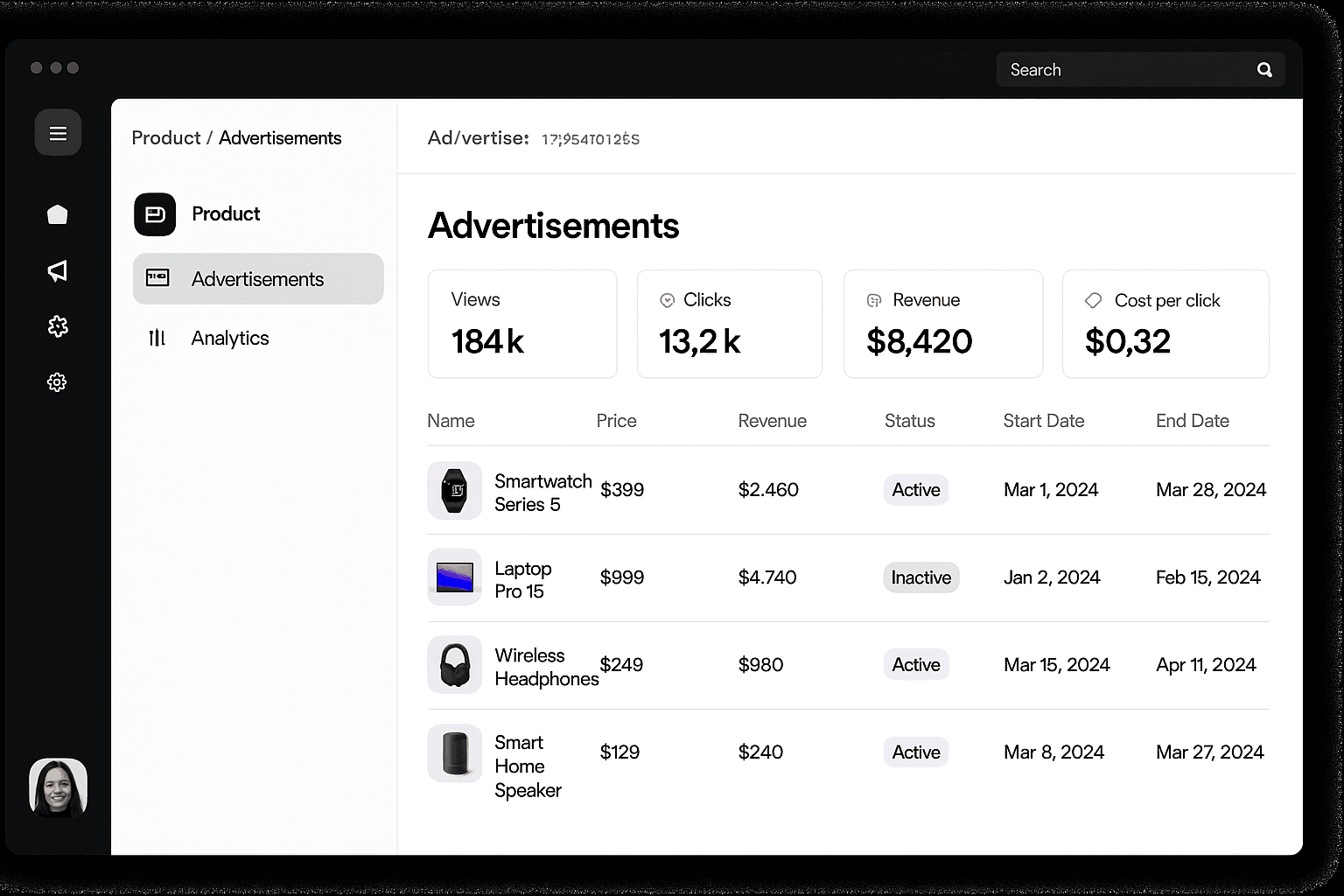Open the settings gear icon
Screen dimensions: 1344x896
(57, 382)
